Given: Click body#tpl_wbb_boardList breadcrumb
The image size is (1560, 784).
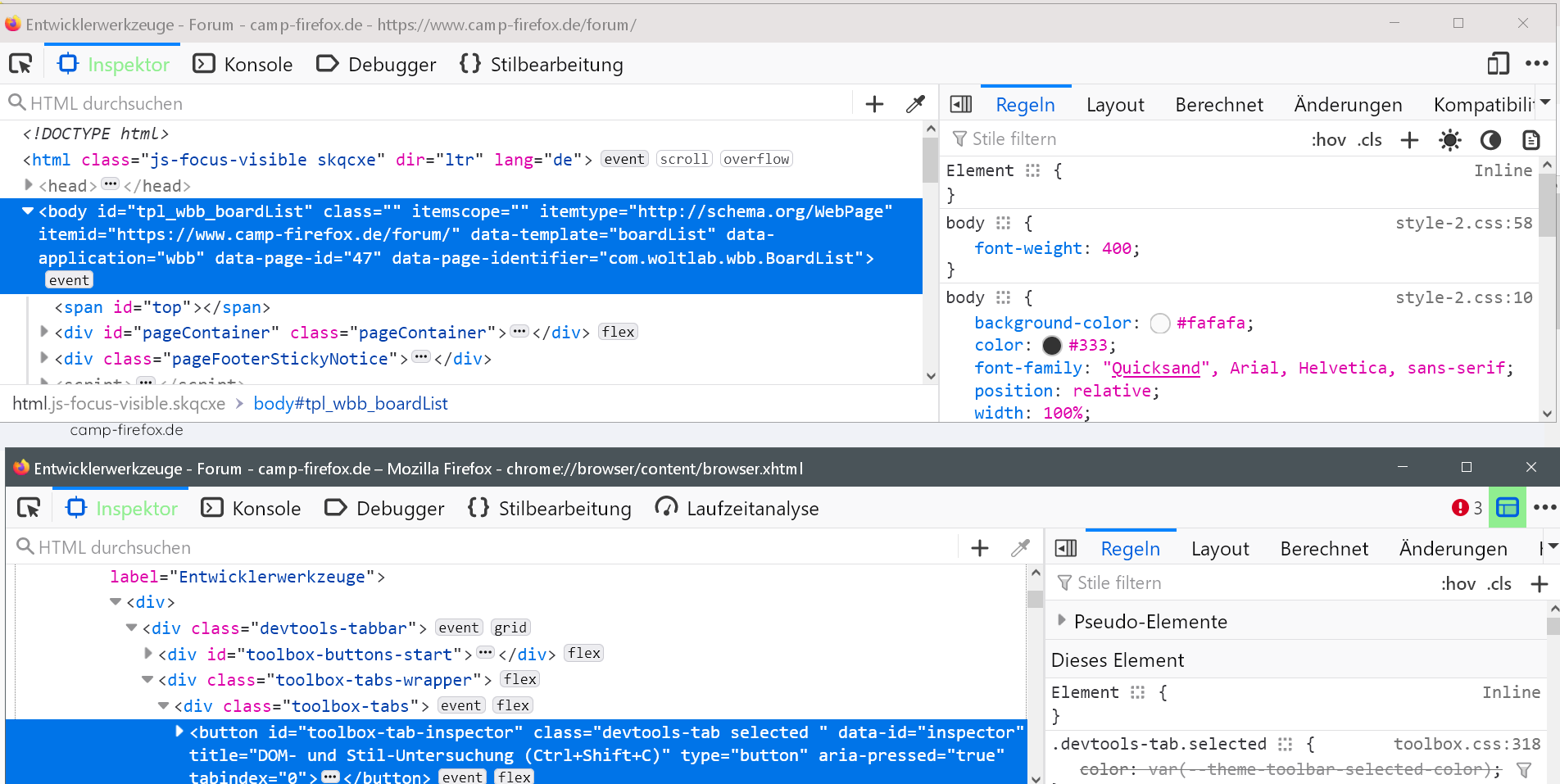Looking at the screenshot, I should pyautogui.click(x=351, y=403).
